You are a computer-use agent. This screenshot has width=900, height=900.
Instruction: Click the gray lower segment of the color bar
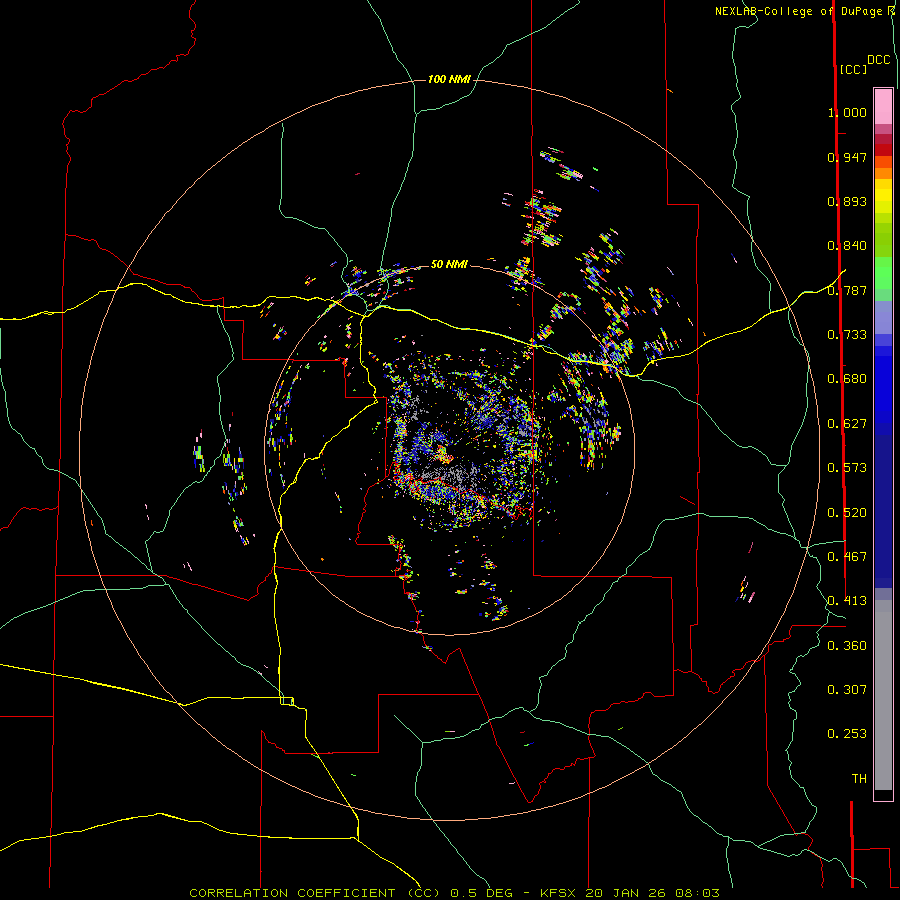(883, 695)
